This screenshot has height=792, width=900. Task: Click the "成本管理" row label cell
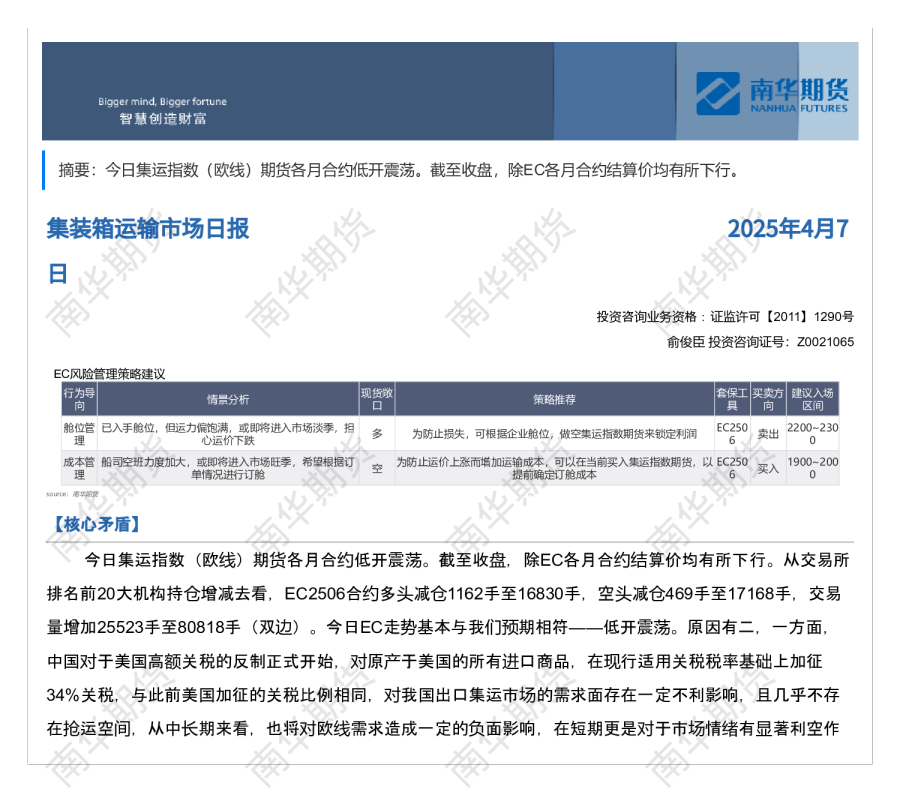pos(79,468)
